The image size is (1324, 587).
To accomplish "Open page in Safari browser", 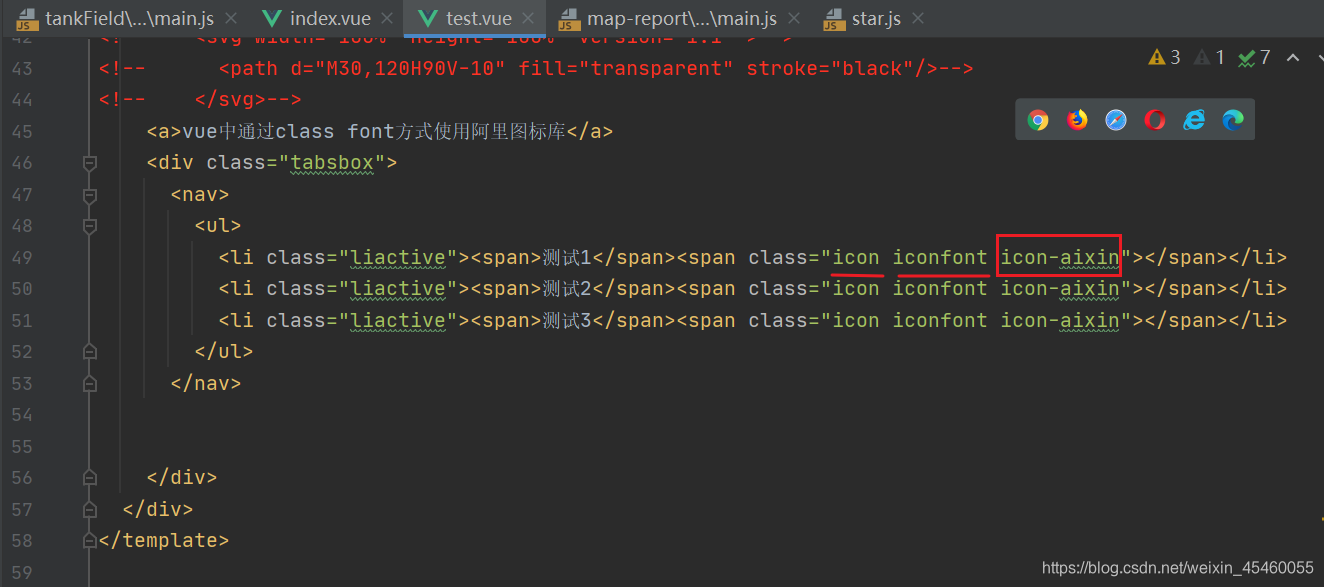I will [x=1116, y=120].
